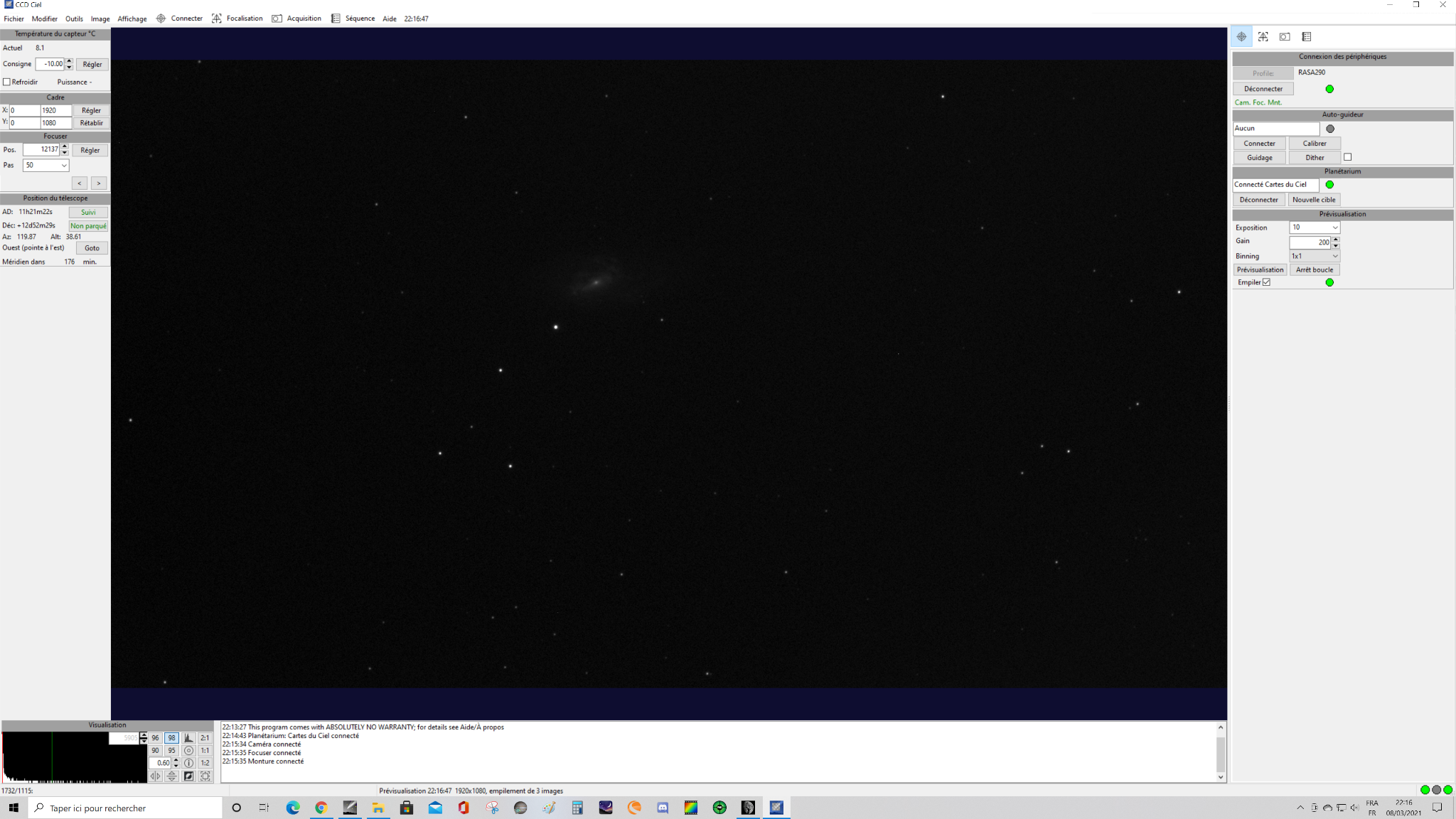
Task: Move focuser outward with > button
Action: pos(99,183)
